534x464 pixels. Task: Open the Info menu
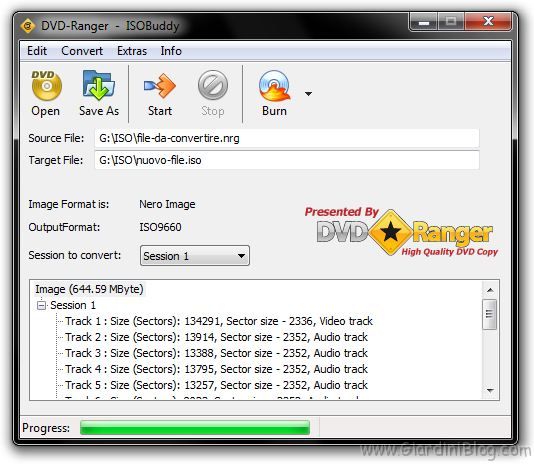point(171,51)
